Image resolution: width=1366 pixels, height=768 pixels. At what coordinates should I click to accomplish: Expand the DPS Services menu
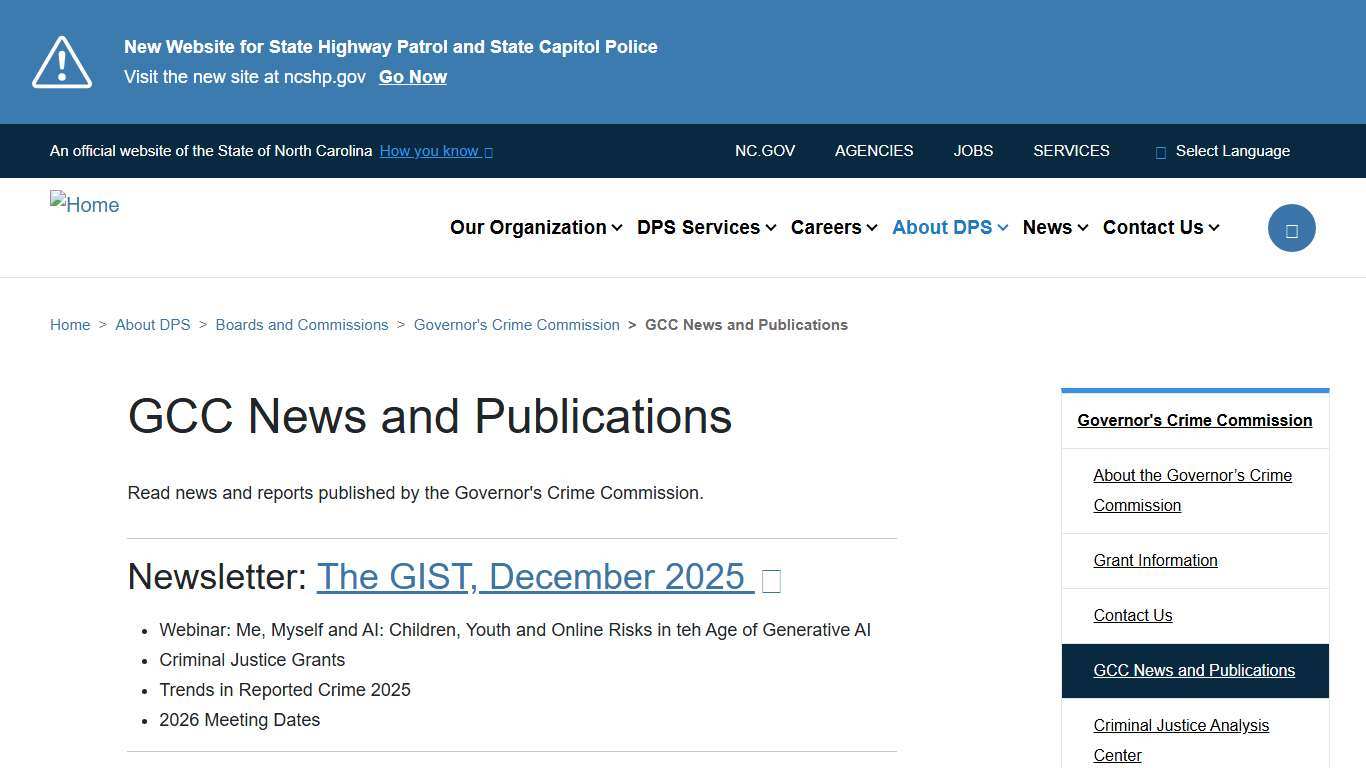698,227
